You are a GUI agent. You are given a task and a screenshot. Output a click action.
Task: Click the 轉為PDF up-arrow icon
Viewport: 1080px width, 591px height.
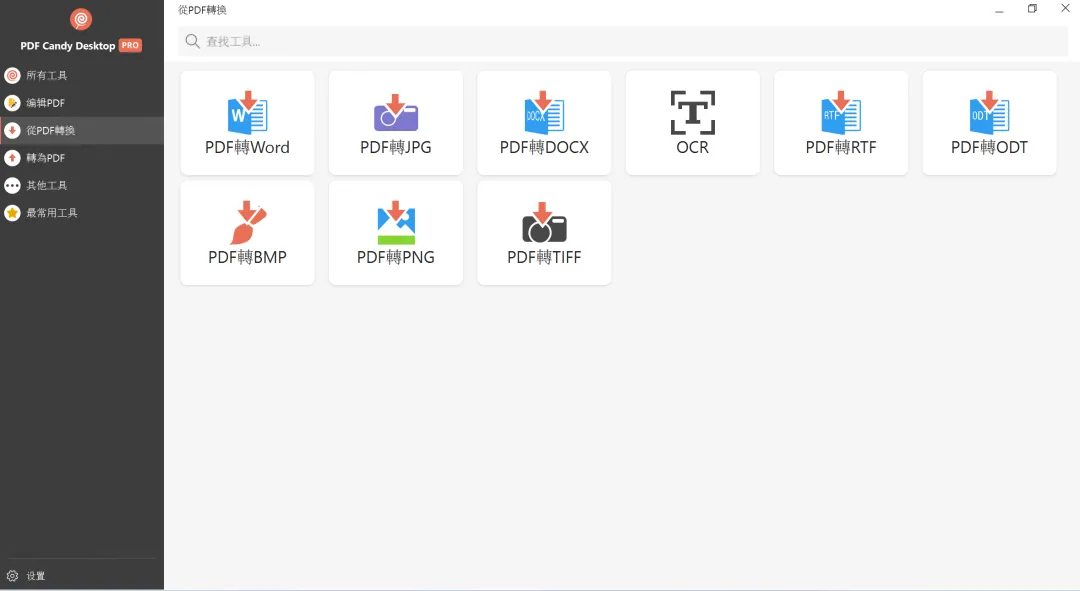(12, 158)
